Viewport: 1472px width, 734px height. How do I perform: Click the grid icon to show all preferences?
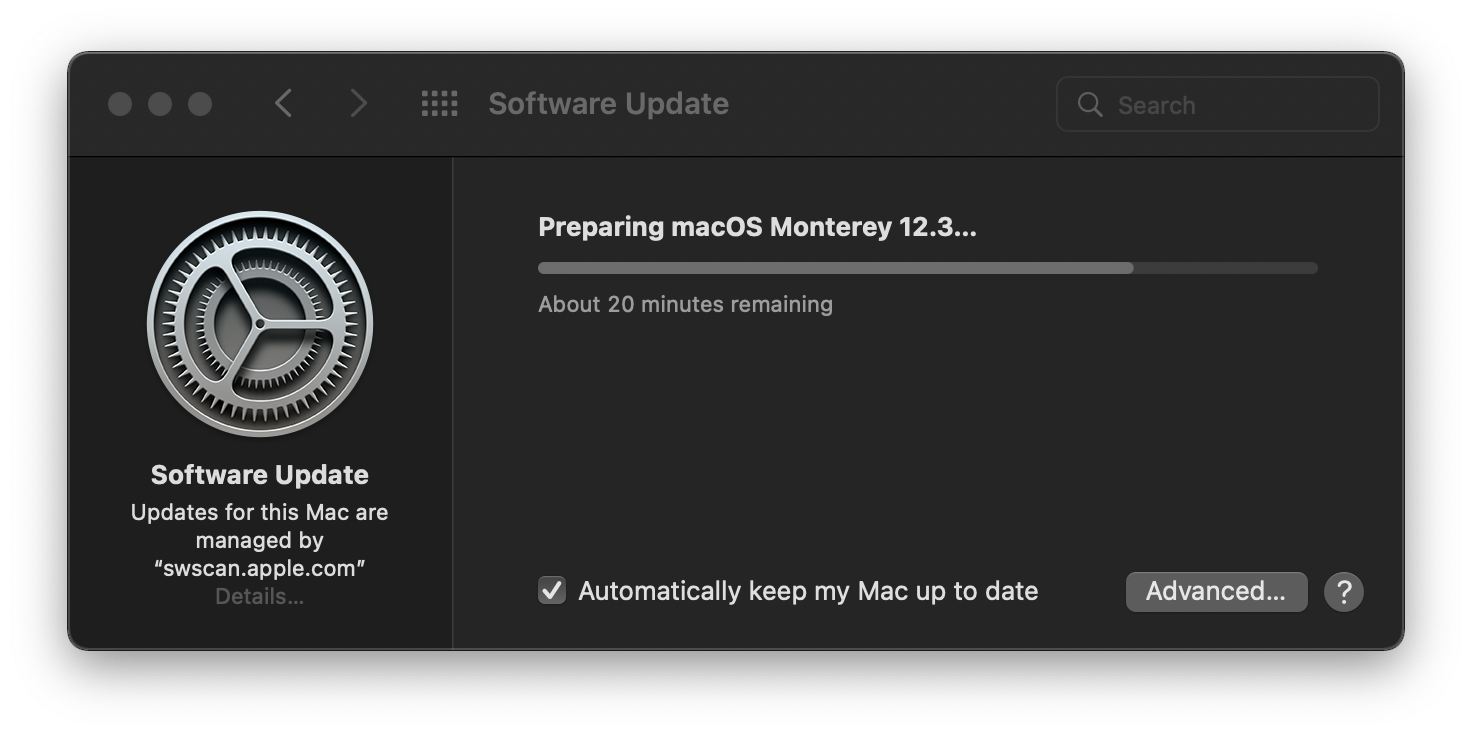click(438, 103)
